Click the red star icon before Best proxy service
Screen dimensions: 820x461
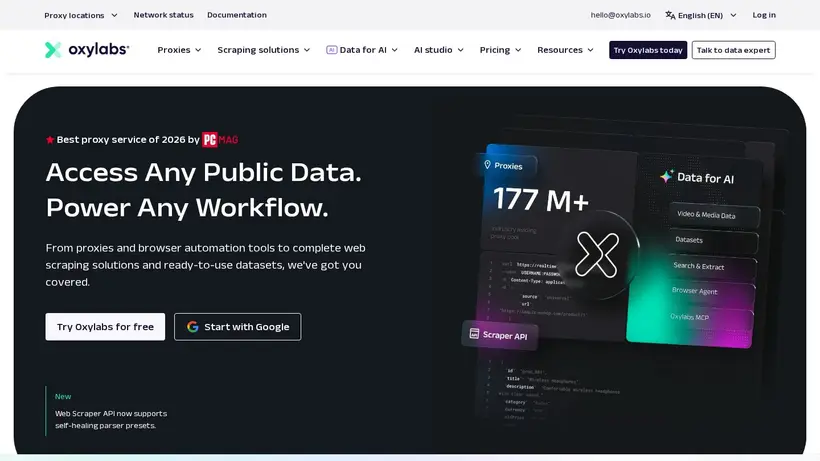click(50, 140)
